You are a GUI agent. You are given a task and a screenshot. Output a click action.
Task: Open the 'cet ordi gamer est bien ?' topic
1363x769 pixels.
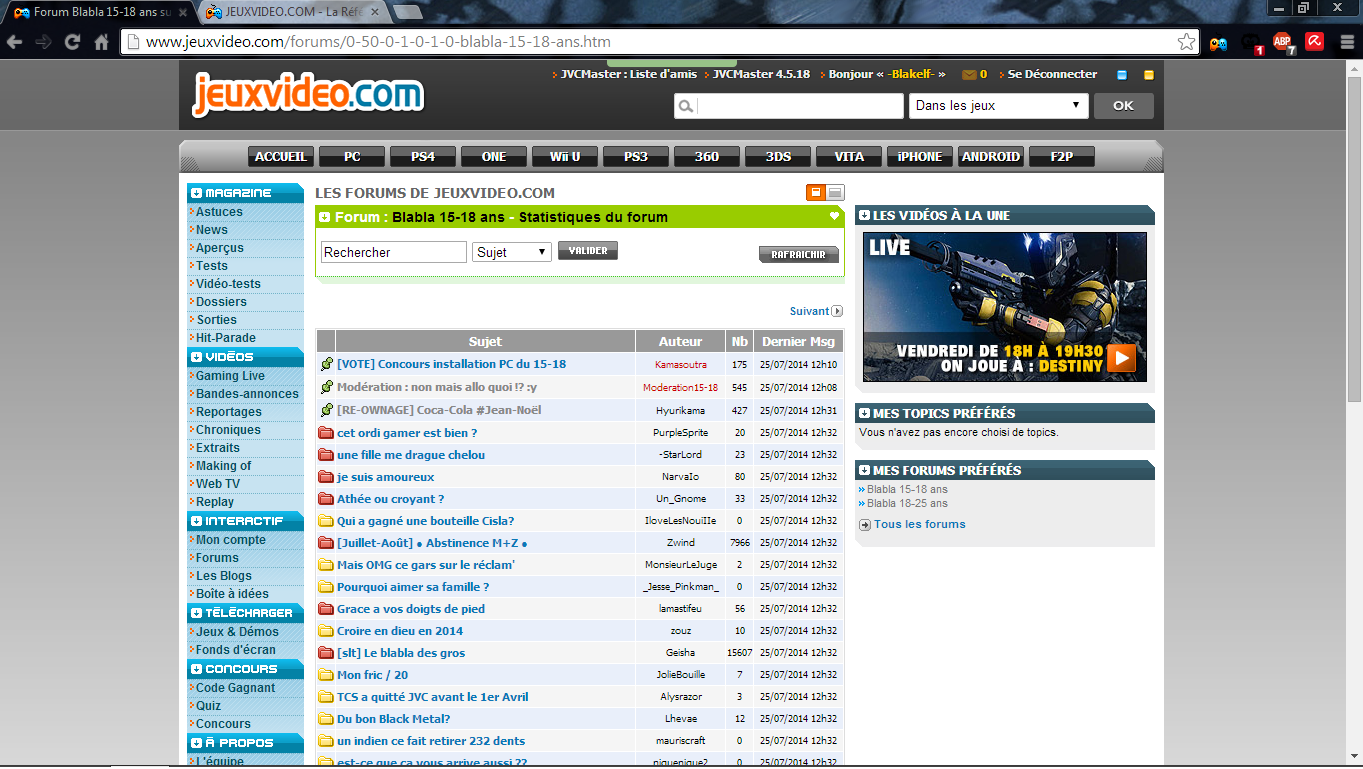click(407, 433)
